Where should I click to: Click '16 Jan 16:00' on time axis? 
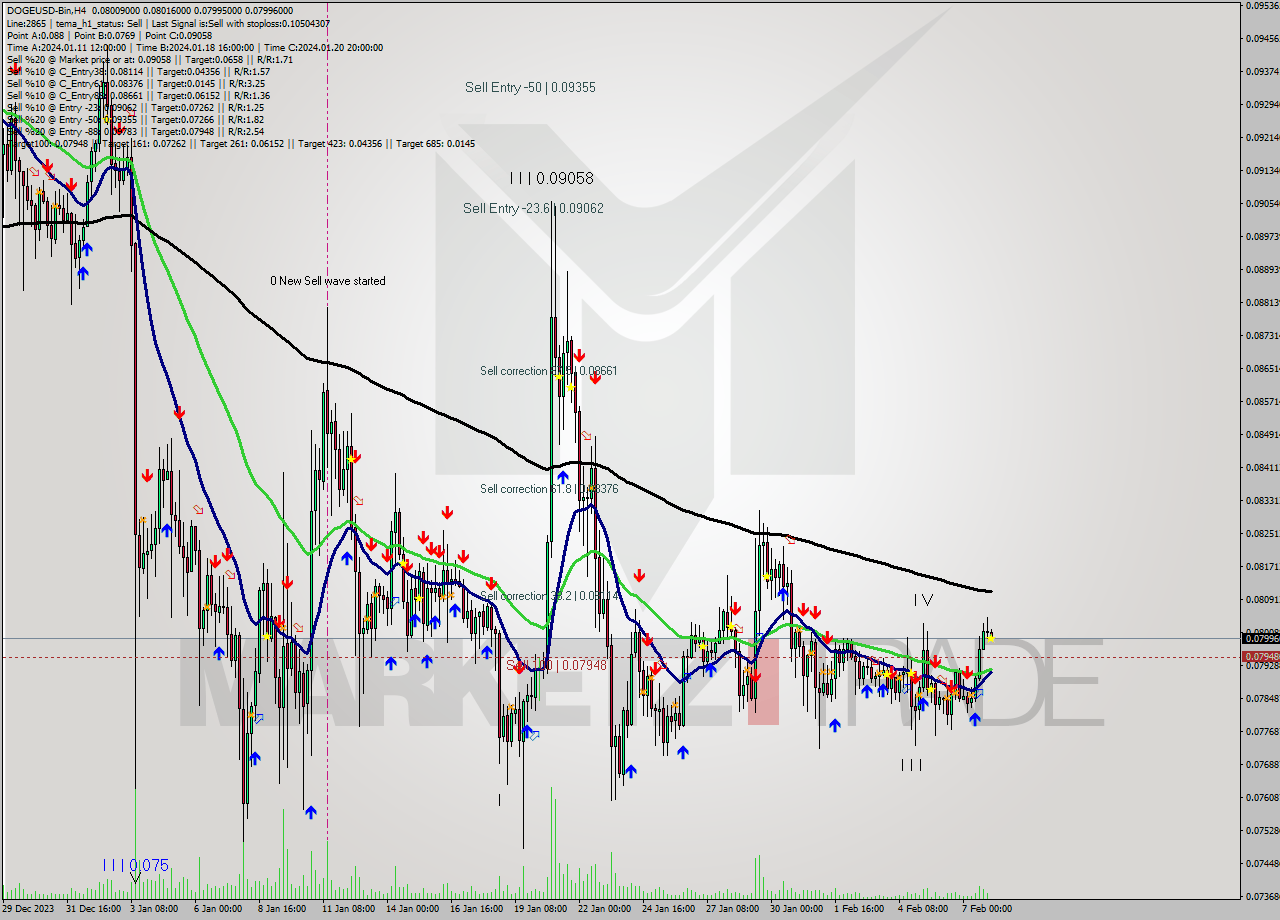(476, 909)
